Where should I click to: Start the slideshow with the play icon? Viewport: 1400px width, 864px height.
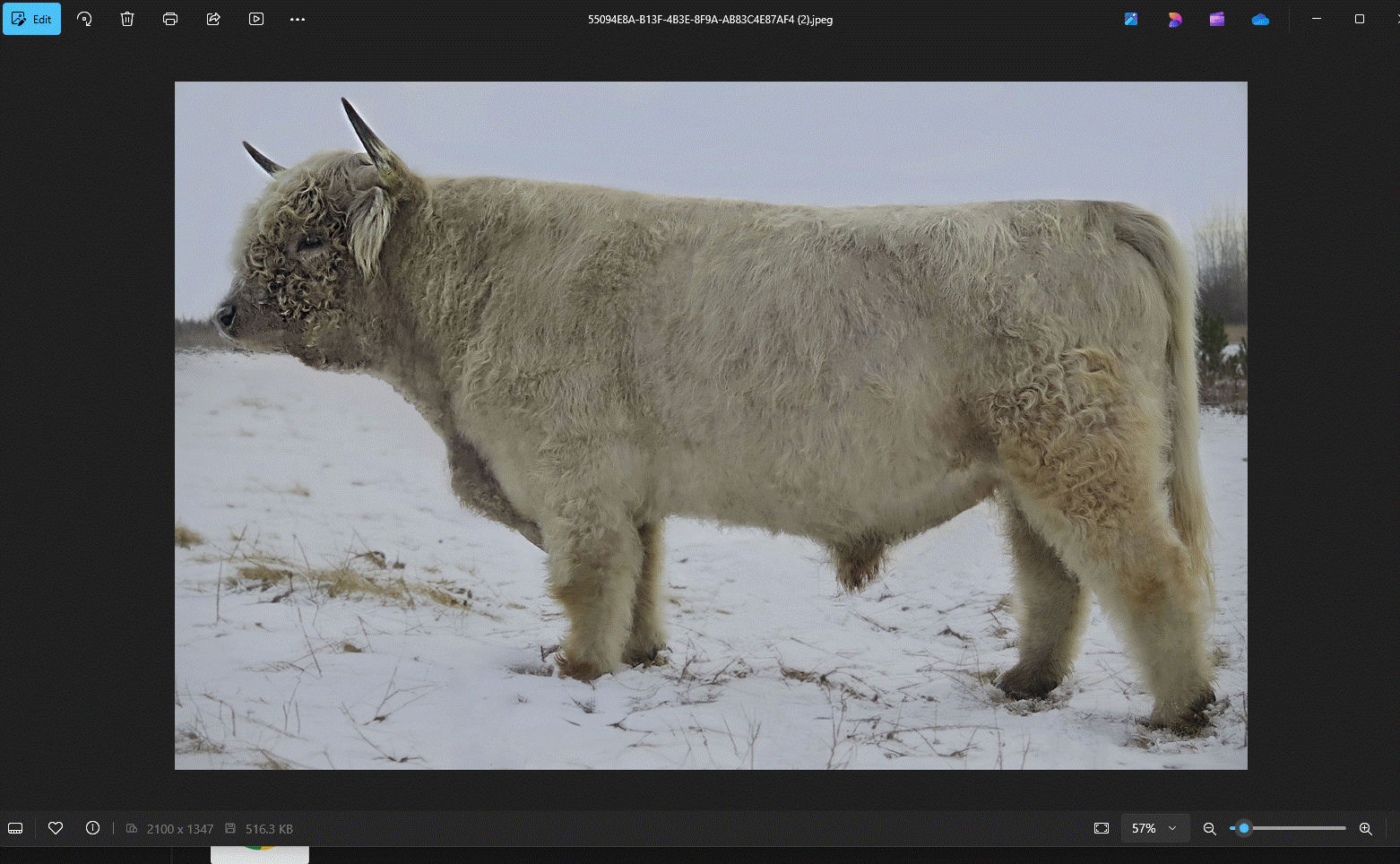(256, 19)
